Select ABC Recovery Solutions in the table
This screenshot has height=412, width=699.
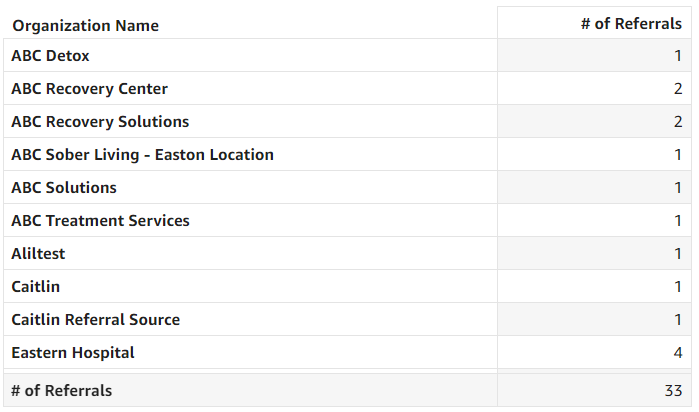coord(100,122)
